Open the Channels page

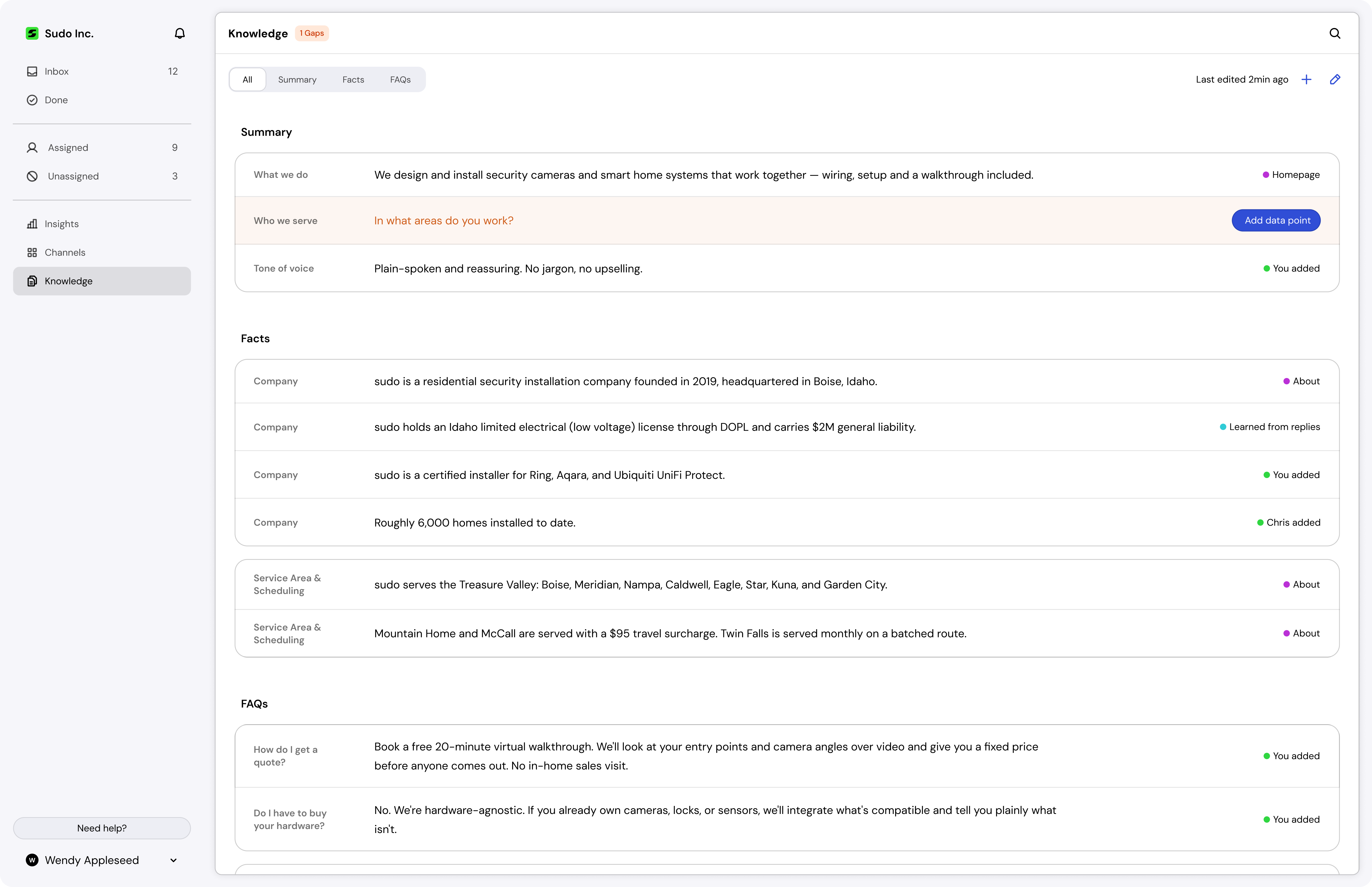102,252
